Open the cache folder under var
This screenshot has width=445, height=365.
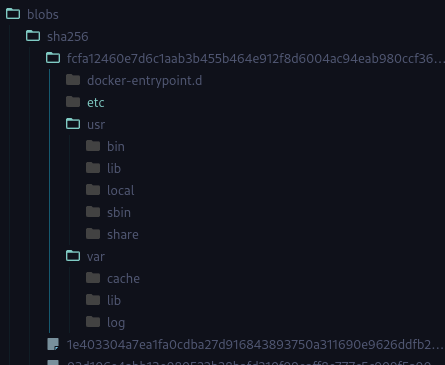[123, 279]
